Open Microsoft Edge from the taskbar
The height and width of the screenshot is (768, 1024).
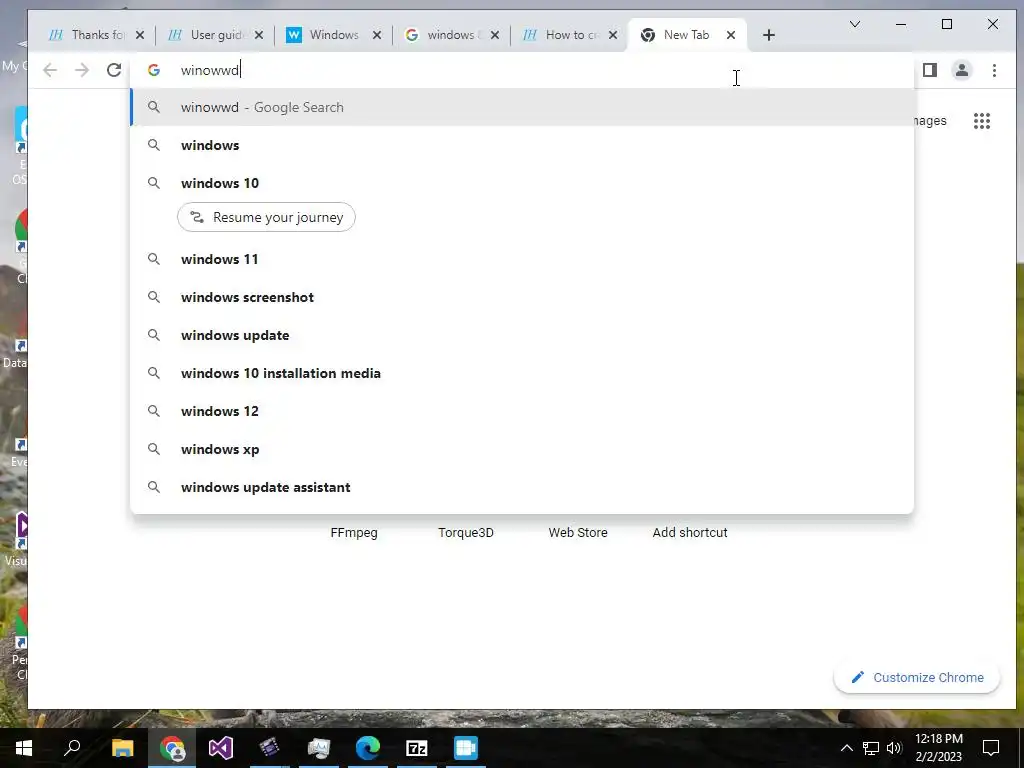click(368, 748)
